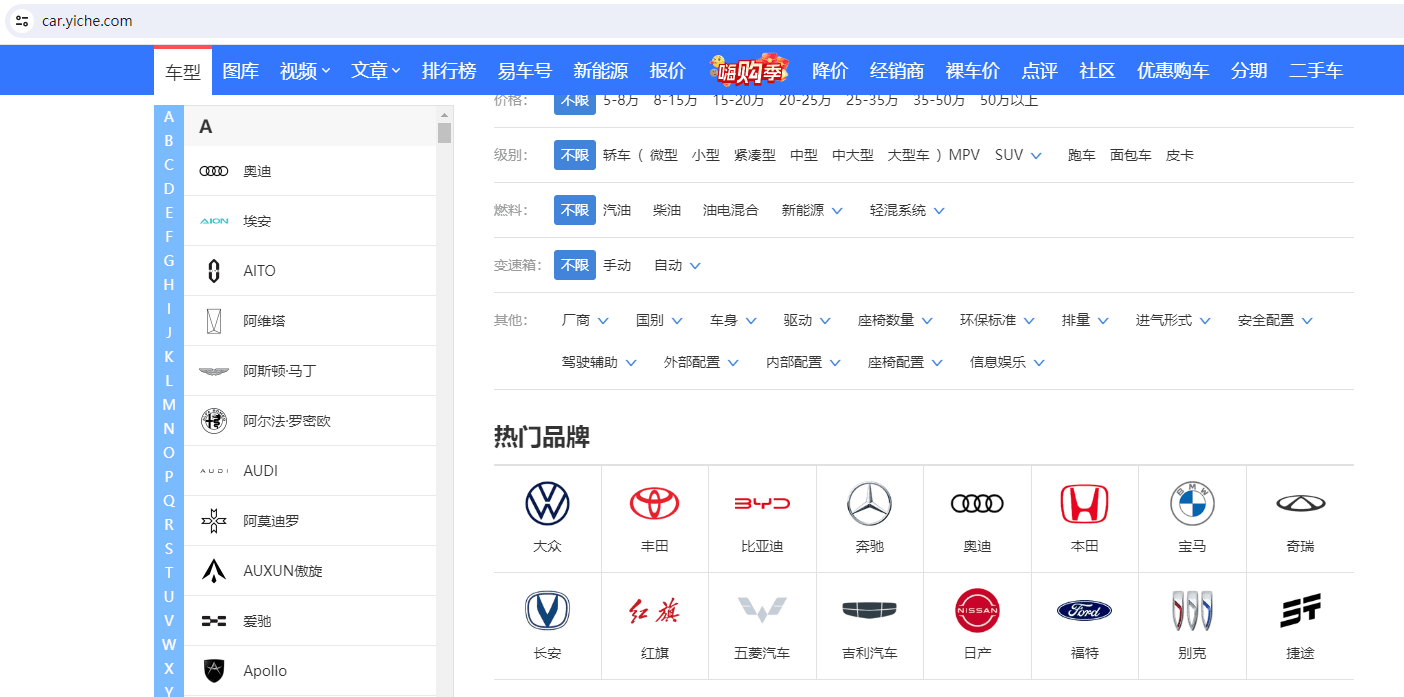Click the brand list scrollbar thumb

445,133
